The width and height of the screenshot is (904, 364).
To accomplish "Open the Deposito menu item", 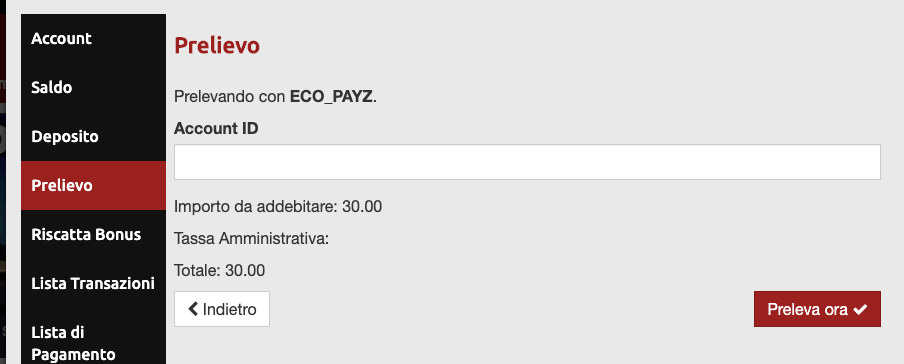I will (93, 137).
